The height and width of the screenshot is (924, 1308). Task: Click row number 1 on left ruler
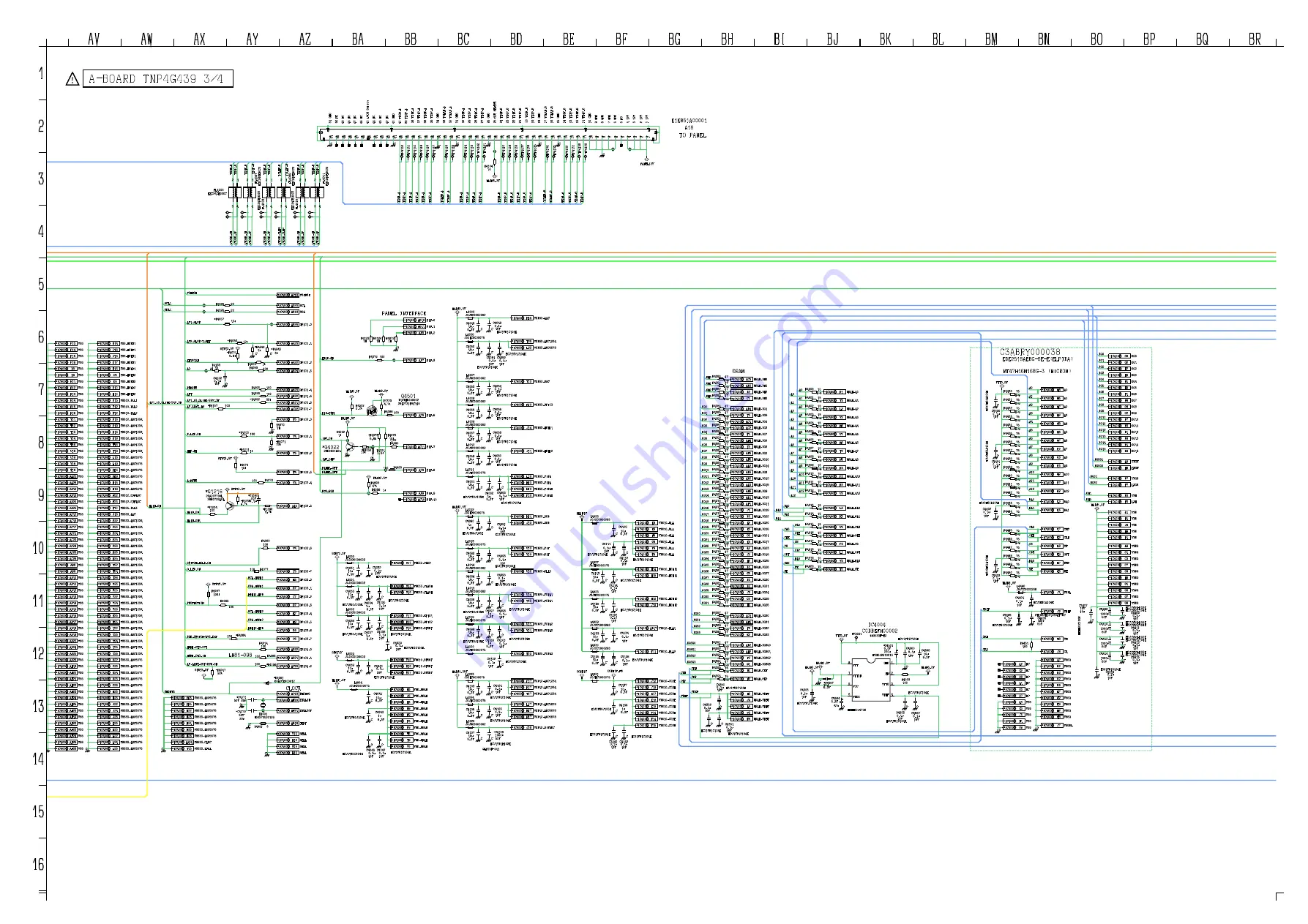41,73
